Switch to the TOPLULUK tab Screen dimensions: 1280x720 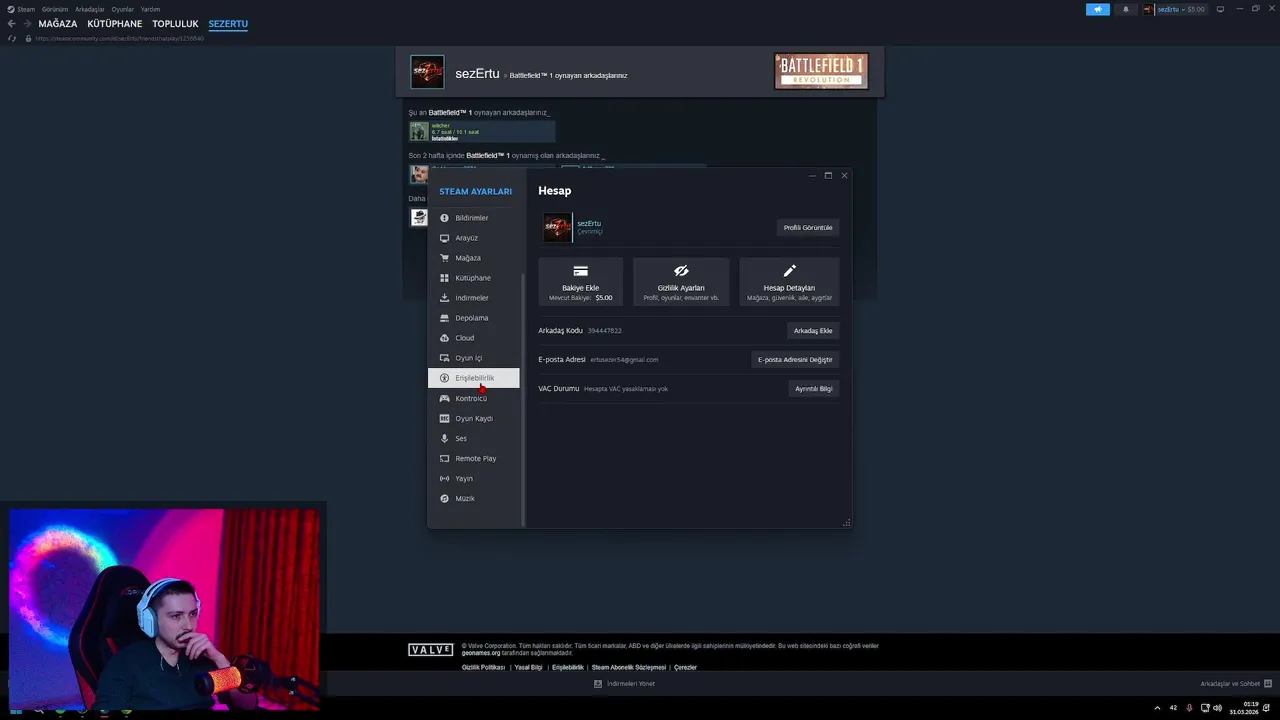coord(175,24)
